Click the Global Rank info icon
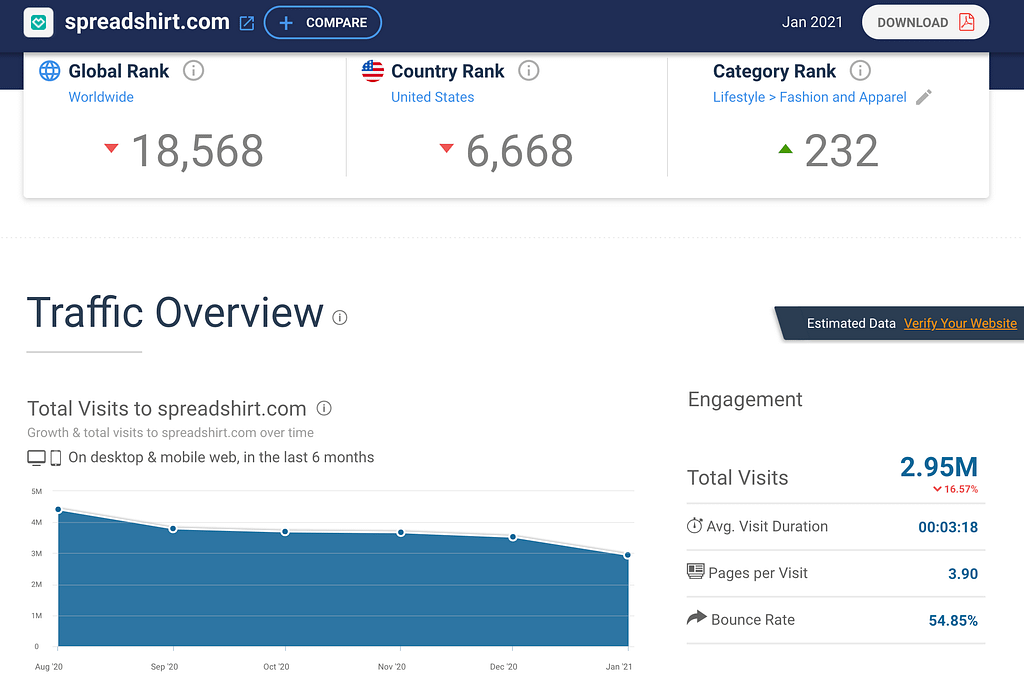 tap(194, 71)
